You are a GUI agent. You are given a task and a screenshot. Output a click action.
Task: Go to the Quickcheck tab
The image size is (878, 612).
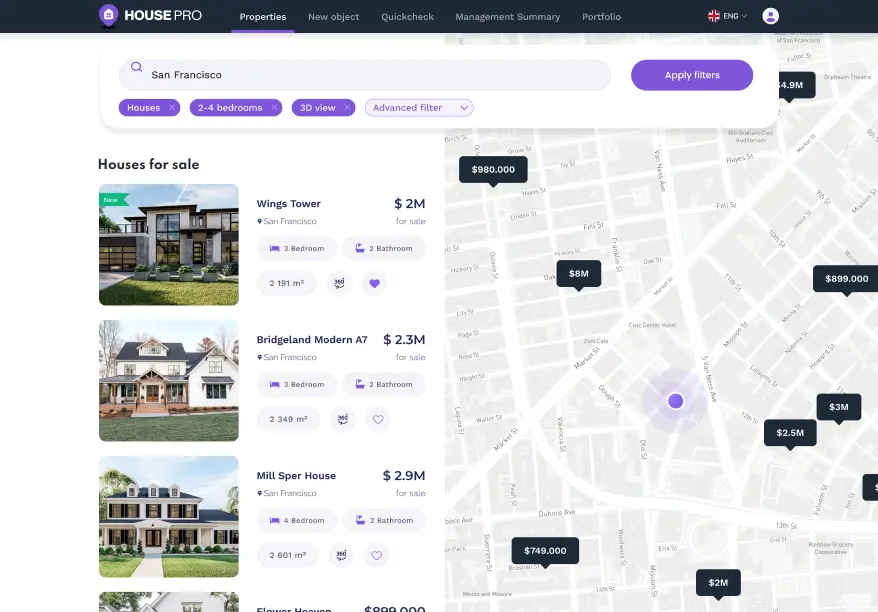point(408,17)
